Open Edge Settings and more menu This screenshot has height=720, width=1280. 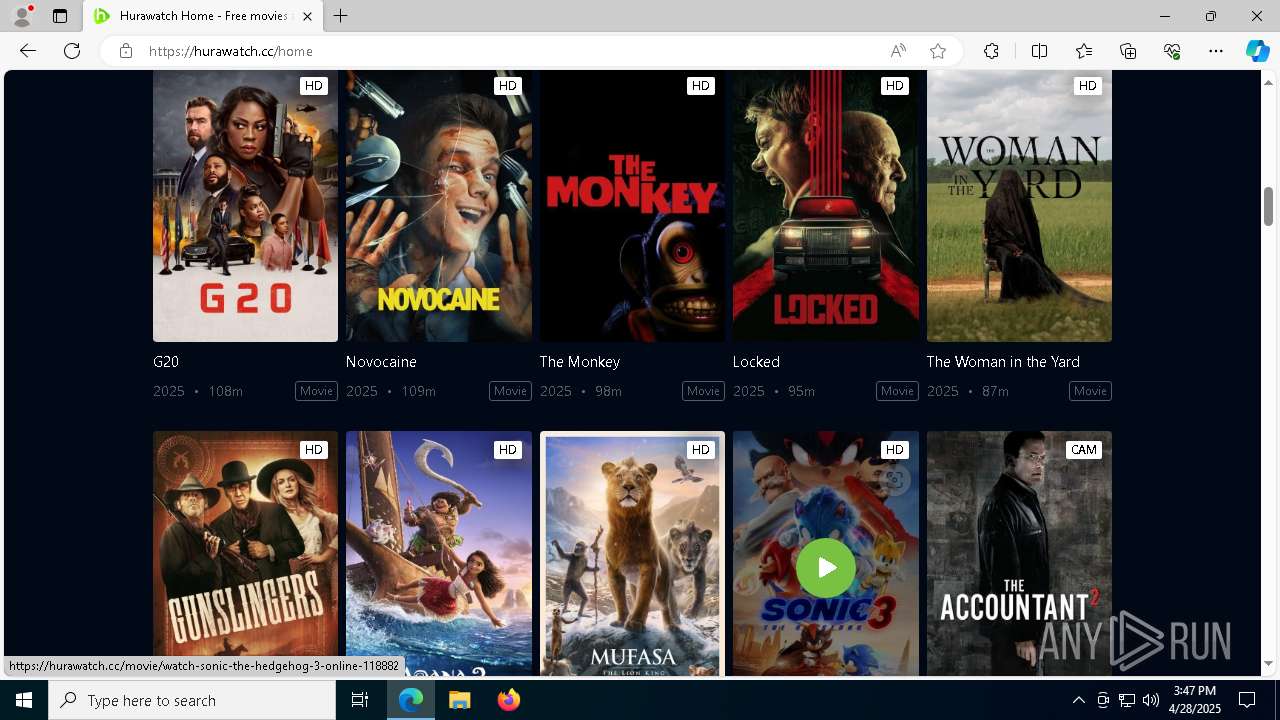(x=1216, y=51)
